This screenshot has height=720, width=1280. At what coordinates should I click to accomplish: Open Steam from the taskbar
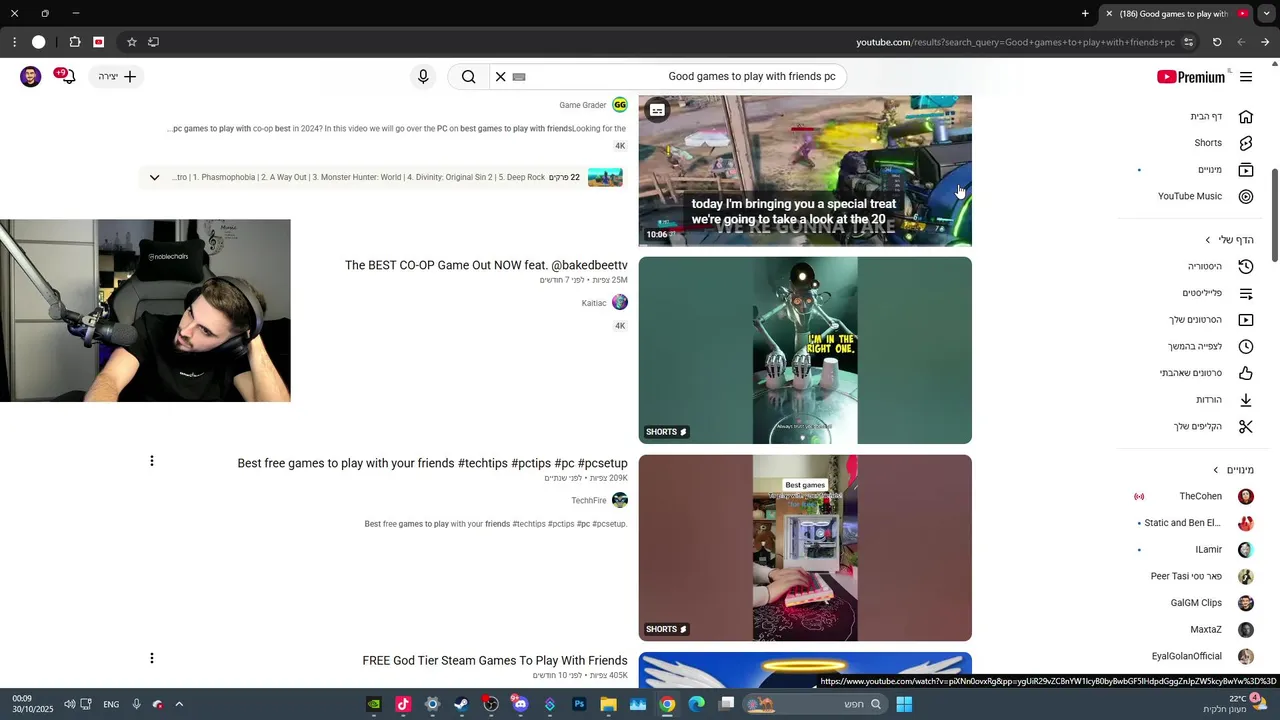pos(461,704)
